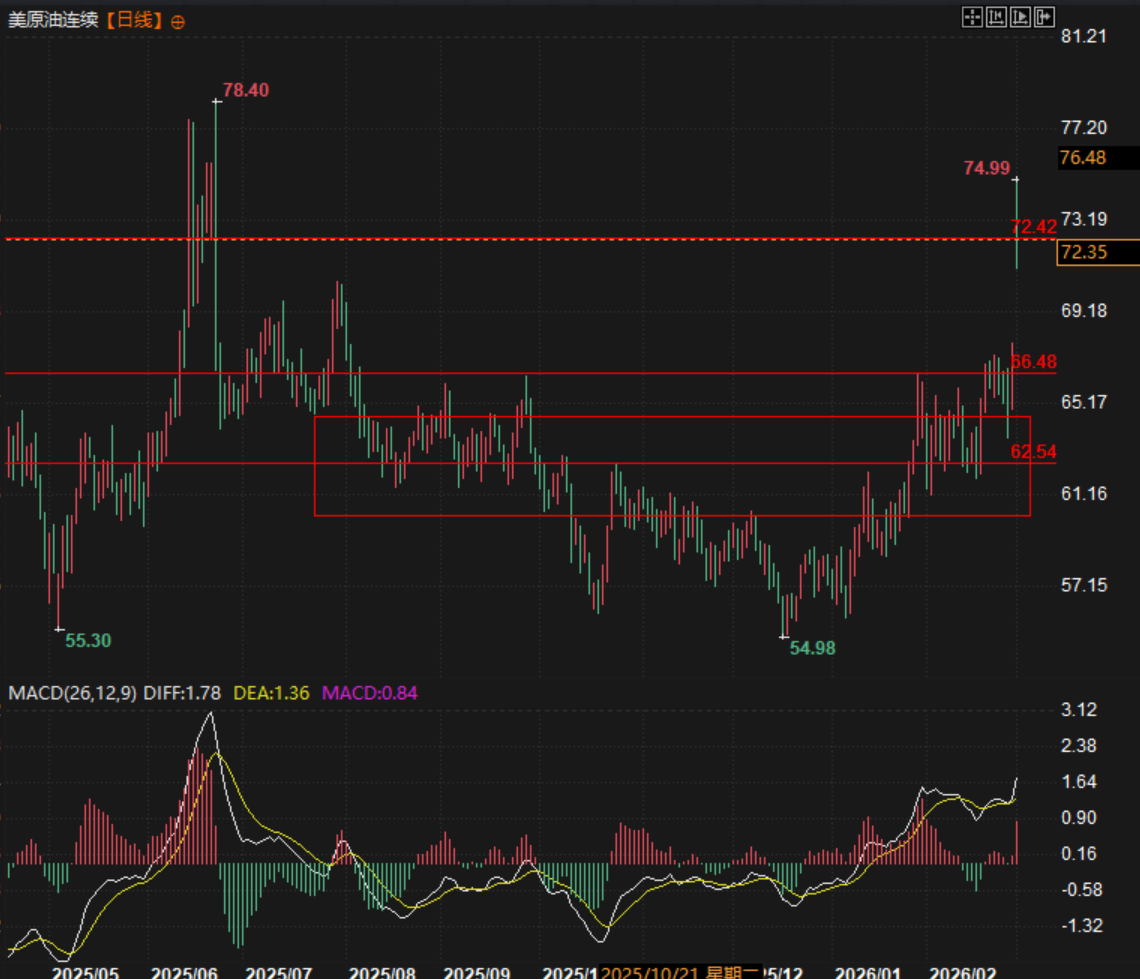Click the 54.98 low price label
Screen dimensions: 1140x979
(812, 648)
